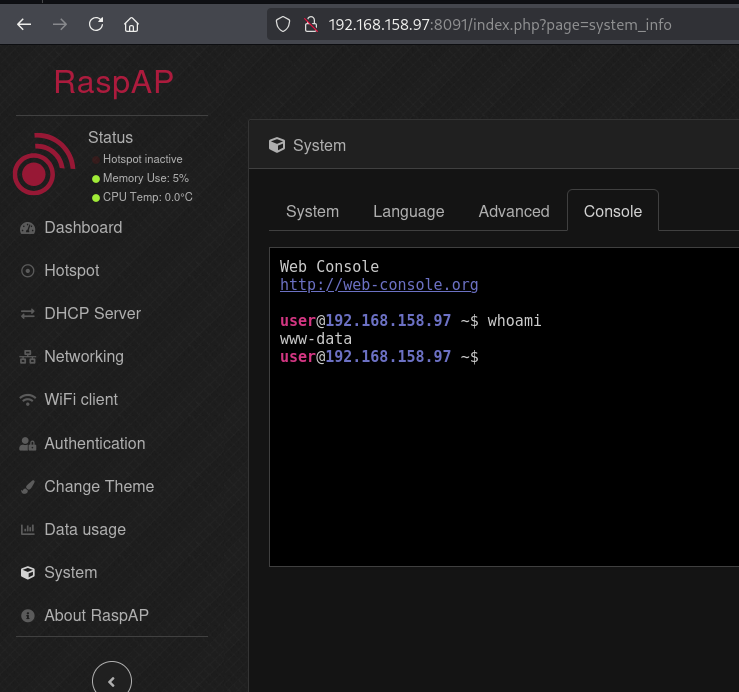Click the Change Theme paintbrush icon
The width and height of the screenshot is (739, 692).
coord(27,487)
